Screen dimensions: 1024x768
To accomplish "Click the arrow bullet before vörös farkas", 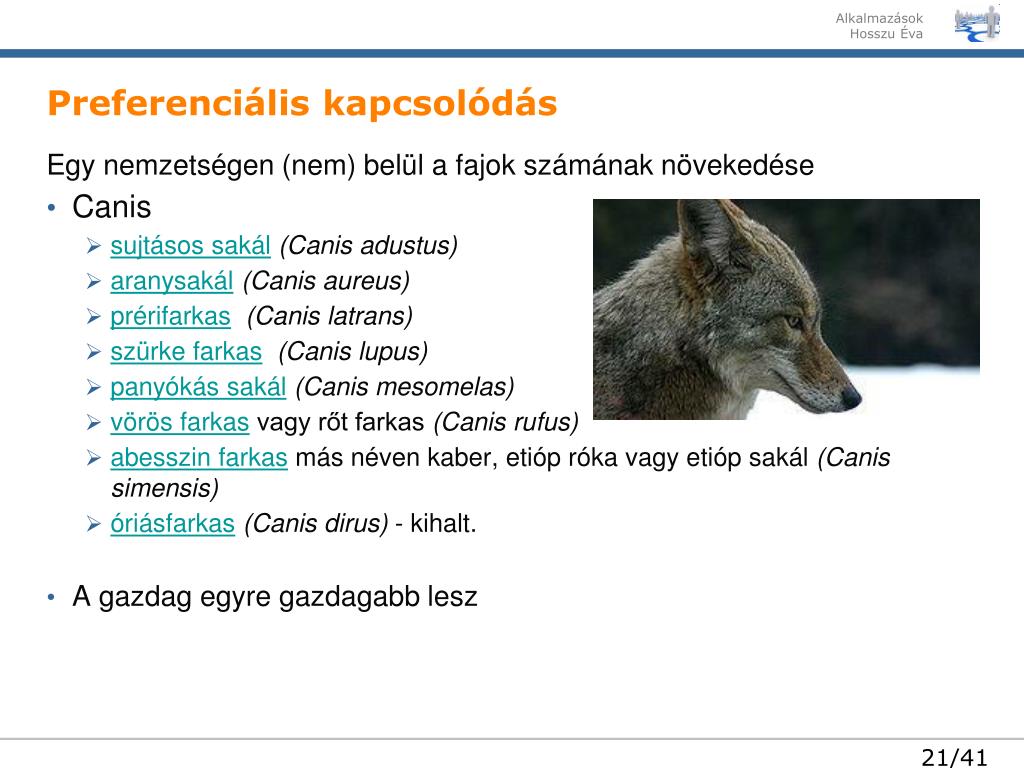I will coord(94,423).
